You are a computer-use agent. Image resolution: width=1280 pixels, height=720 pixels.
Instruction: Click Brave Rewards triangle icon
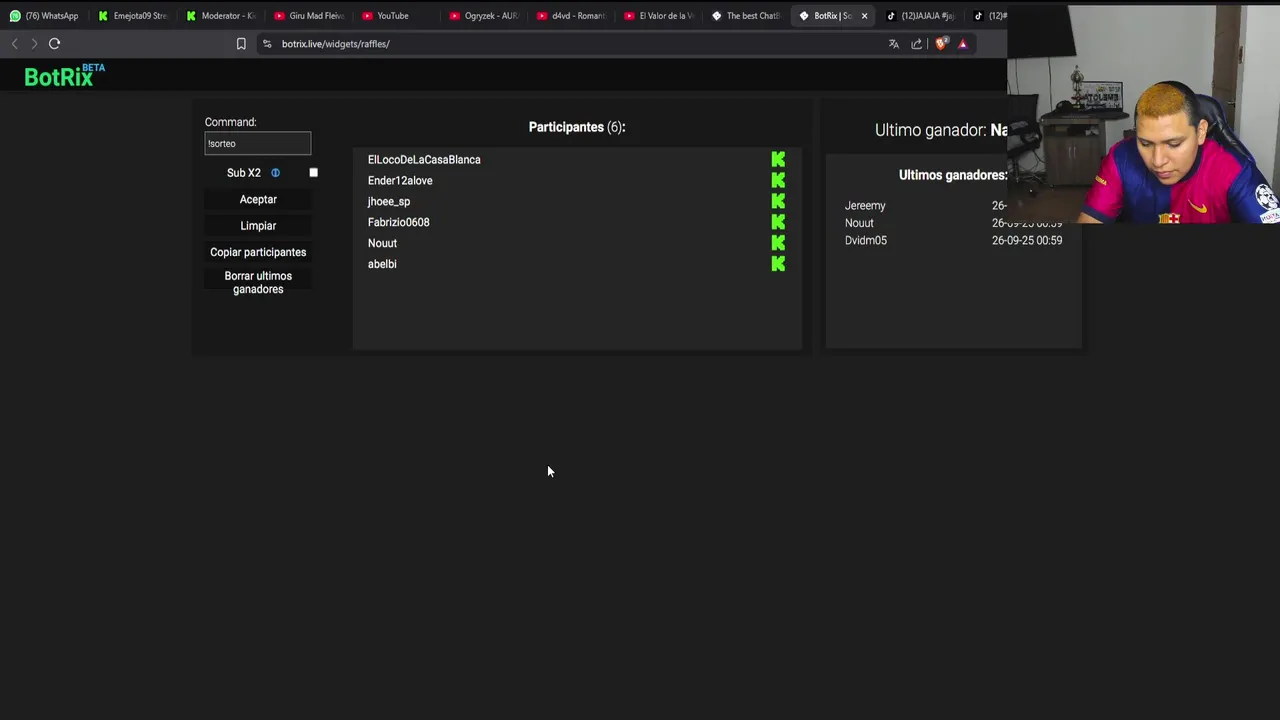click(x=963, y=44)
